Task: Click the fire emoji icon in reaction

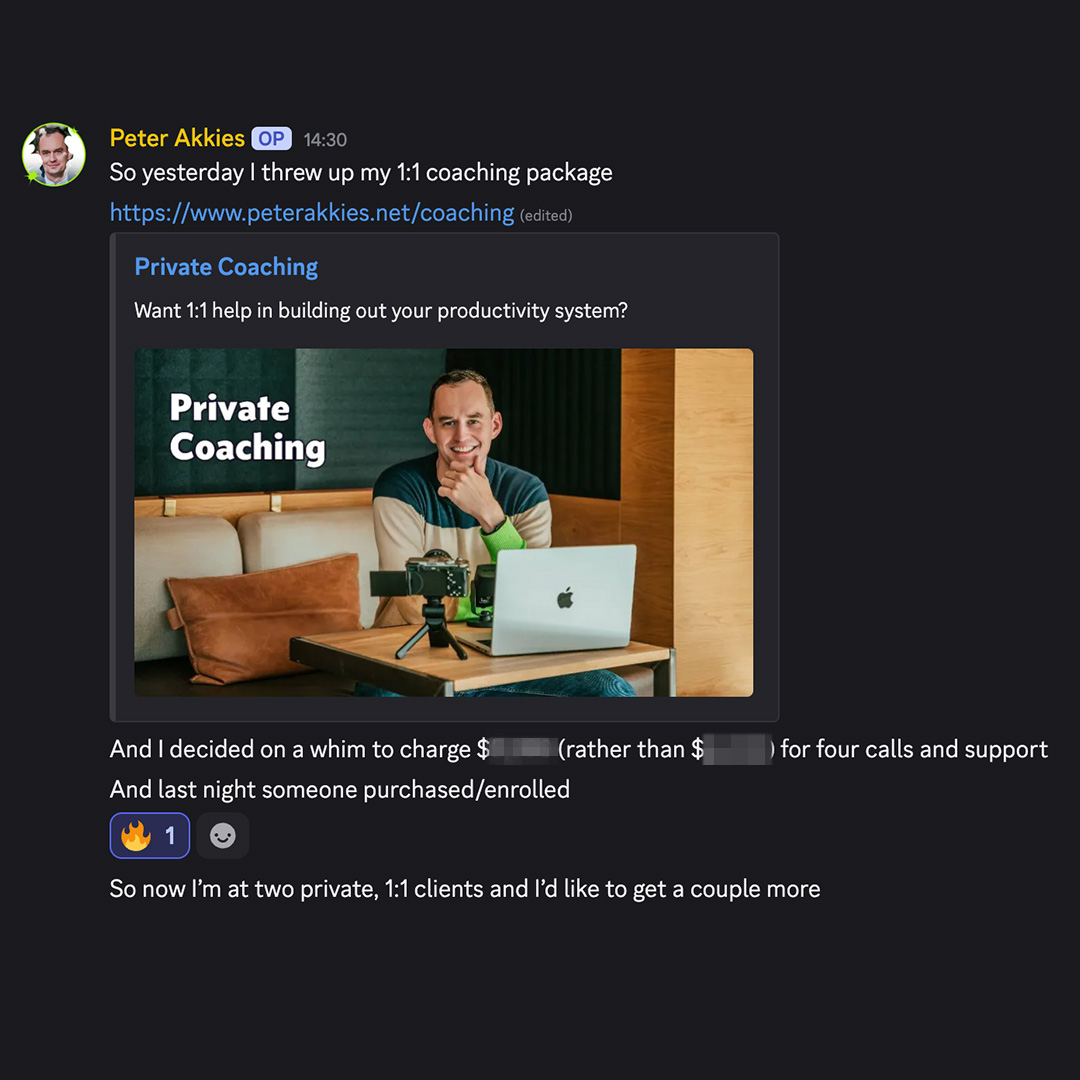Action: [136, 835]
